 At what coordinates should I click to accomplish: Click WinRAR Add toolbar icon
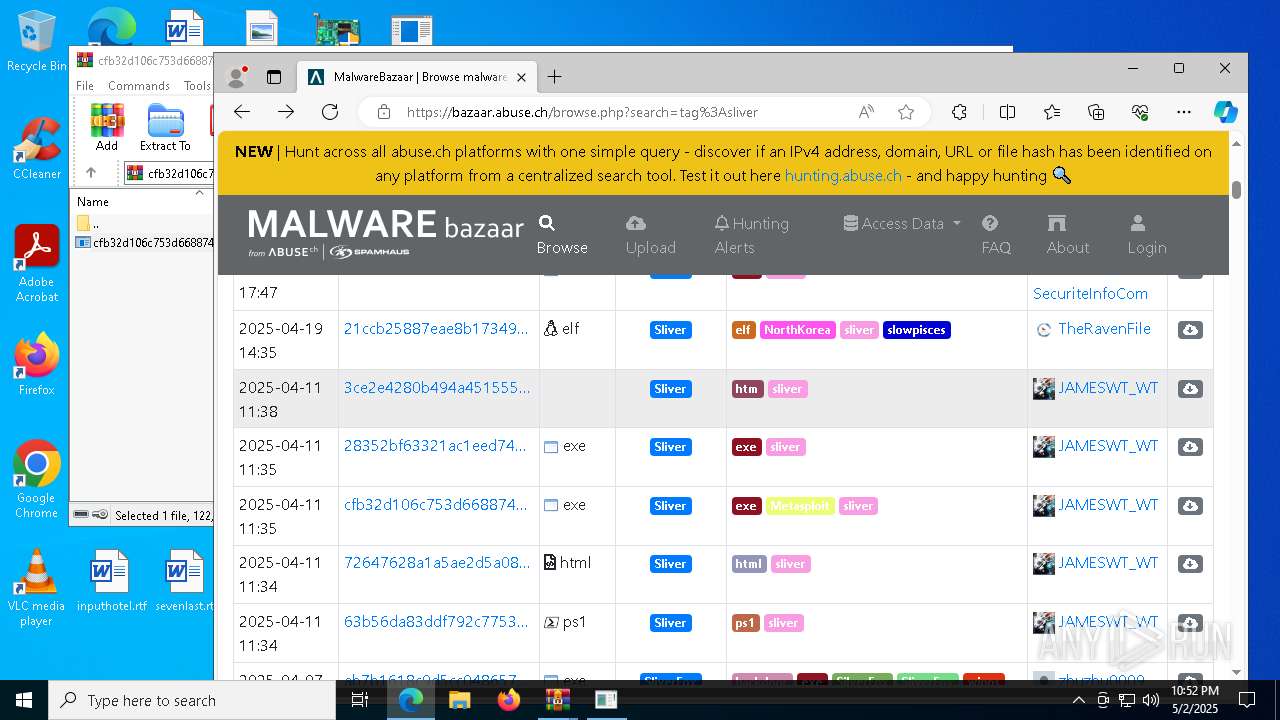[x=107, y=127]
